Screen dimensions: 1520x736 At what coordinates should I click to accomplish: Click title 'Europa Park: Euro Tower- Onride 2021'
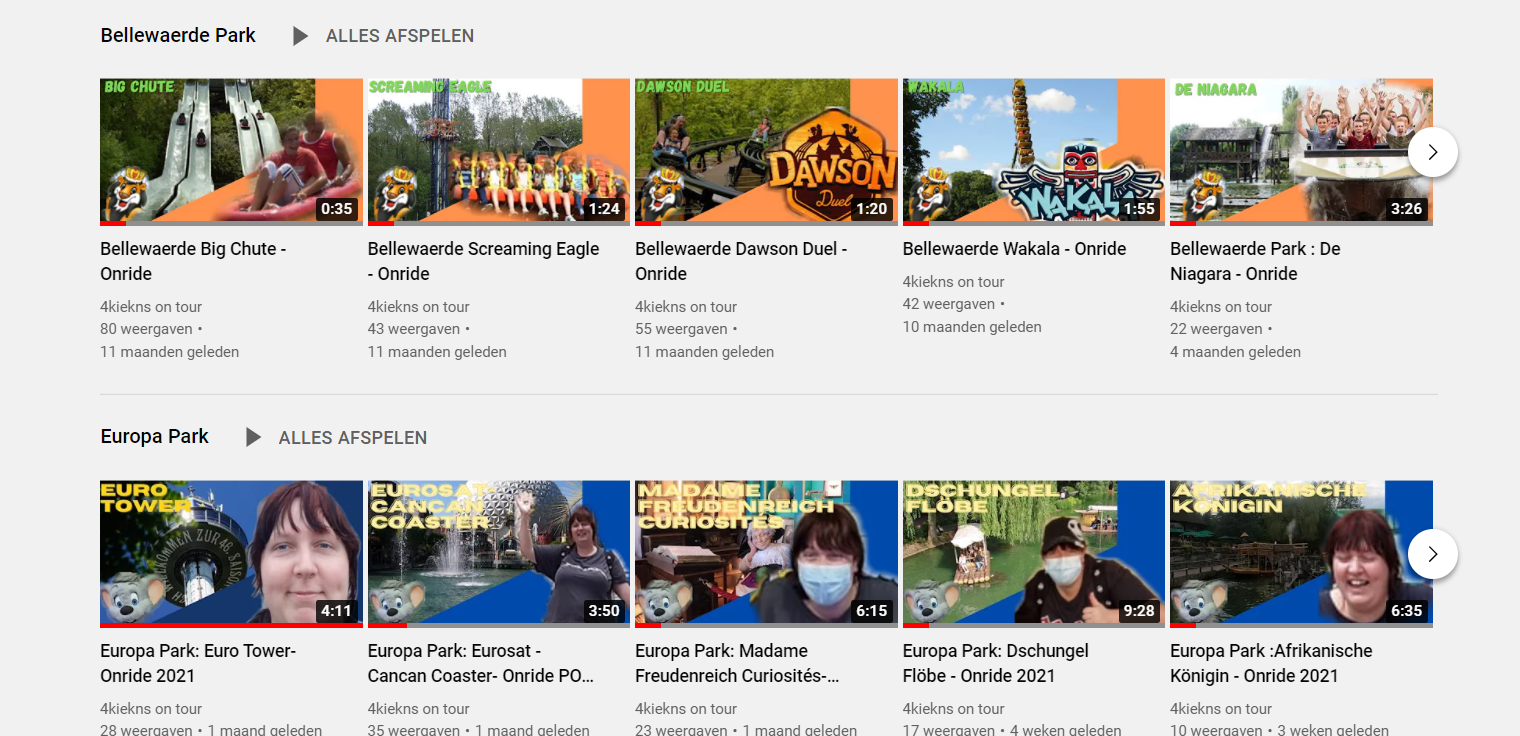point(198,663)
